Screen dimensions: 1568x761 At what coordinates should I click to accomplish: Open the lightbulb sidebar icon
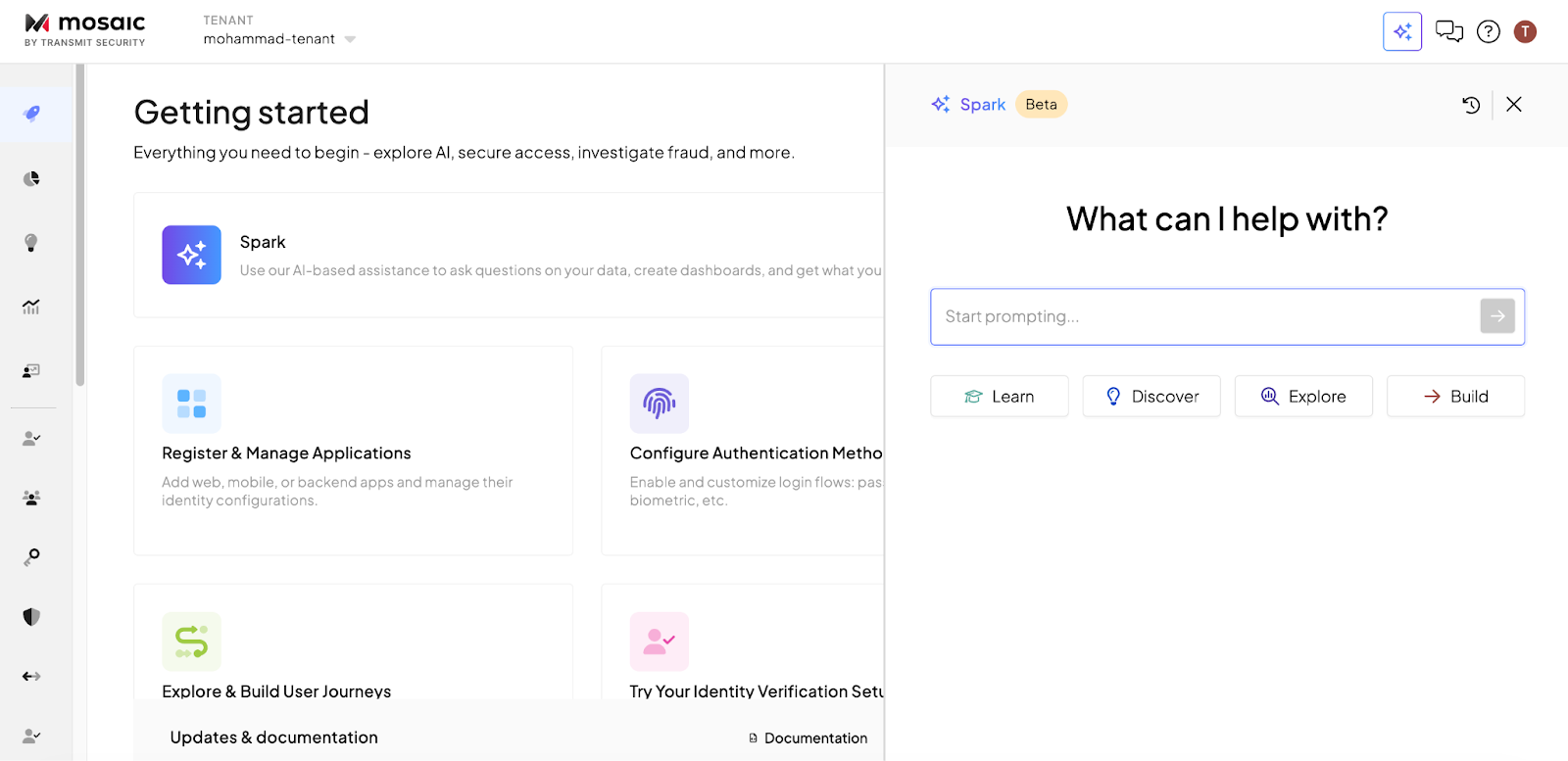pyautogui.click(x=31, y=243)
